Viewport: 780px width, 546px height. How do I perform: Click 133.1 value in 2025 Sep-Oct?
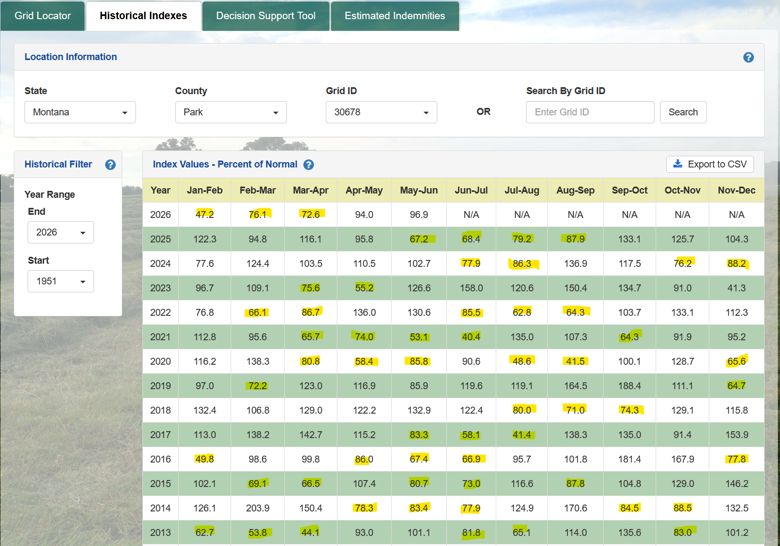(x=630, y=239)
